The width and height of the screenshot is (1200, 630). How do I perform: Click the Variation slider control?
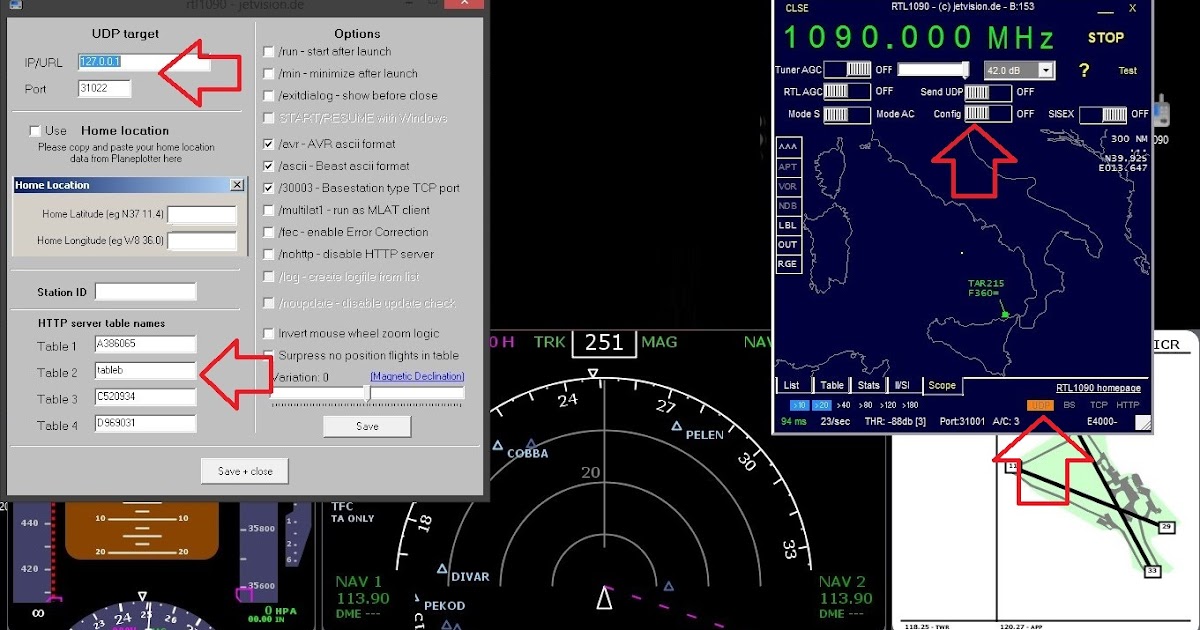[365, 390]
